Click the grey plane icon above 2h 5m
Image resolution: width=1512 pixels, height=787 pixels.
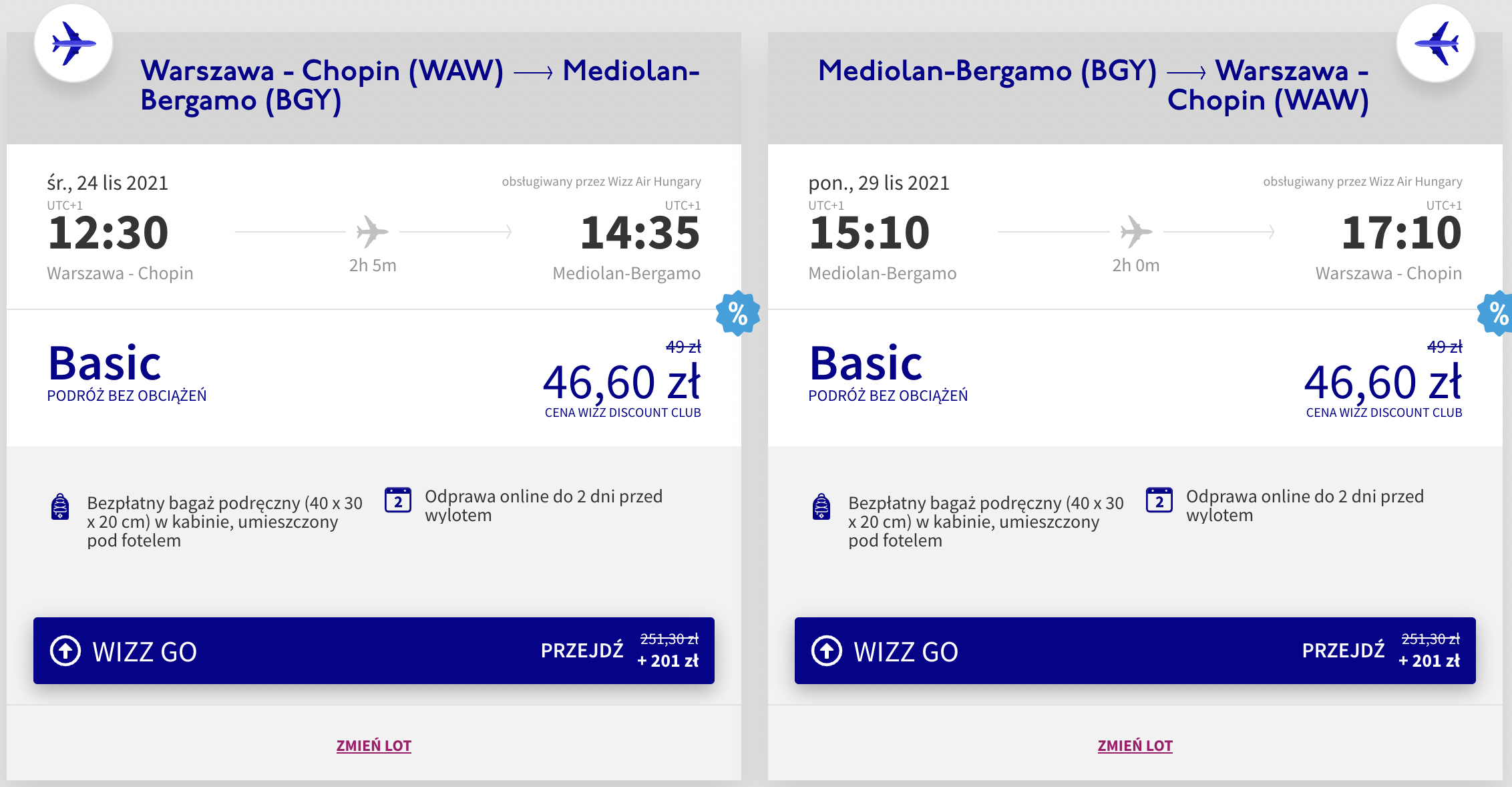(372, 232)
